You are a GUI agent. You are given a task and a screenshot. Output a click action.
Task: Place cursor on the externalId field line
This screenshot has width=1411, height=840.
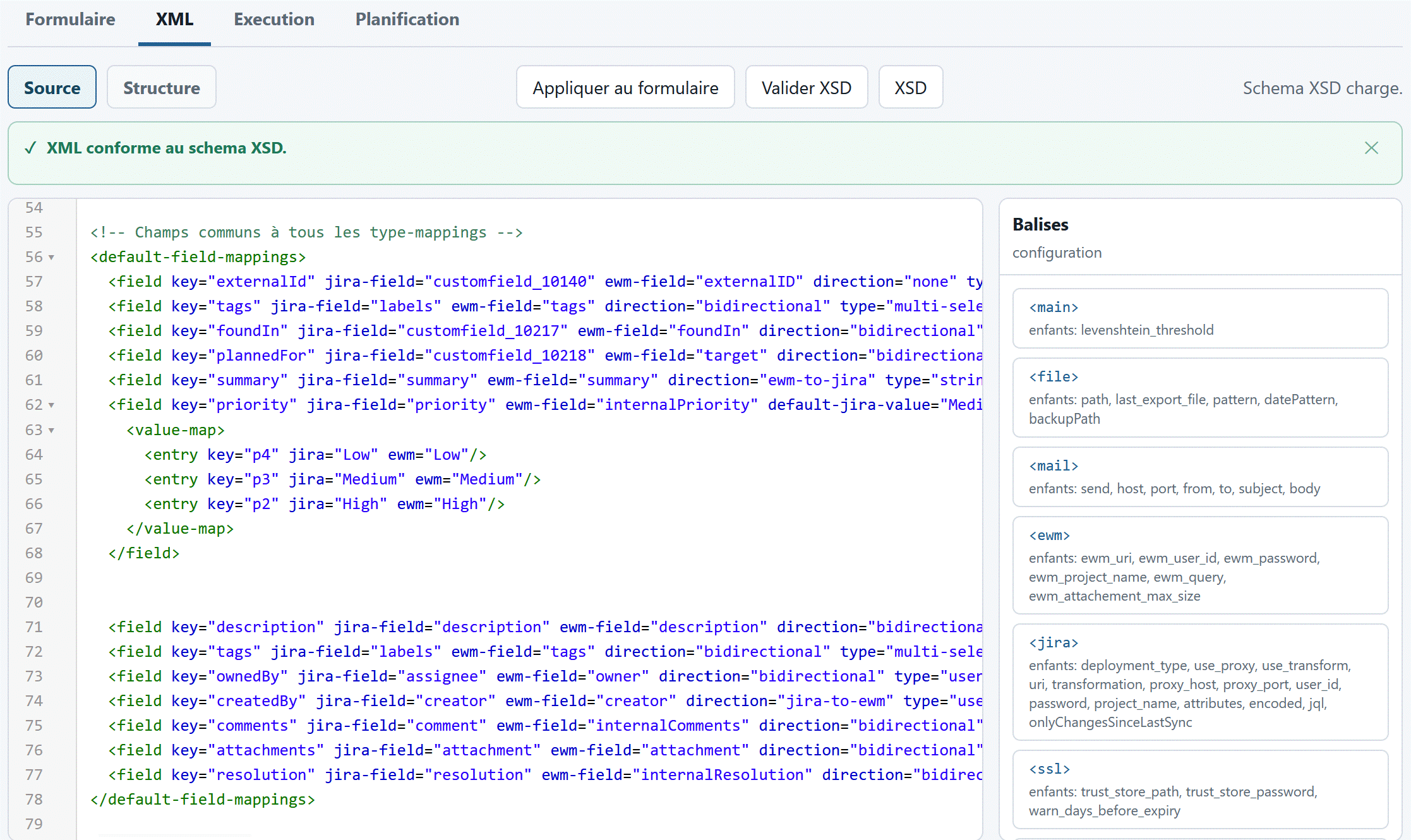click(x=545, y=282)
